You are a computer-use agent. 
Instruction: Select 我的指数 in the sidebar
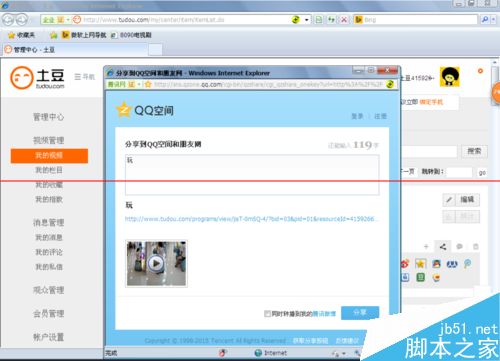tap(49, 199)
